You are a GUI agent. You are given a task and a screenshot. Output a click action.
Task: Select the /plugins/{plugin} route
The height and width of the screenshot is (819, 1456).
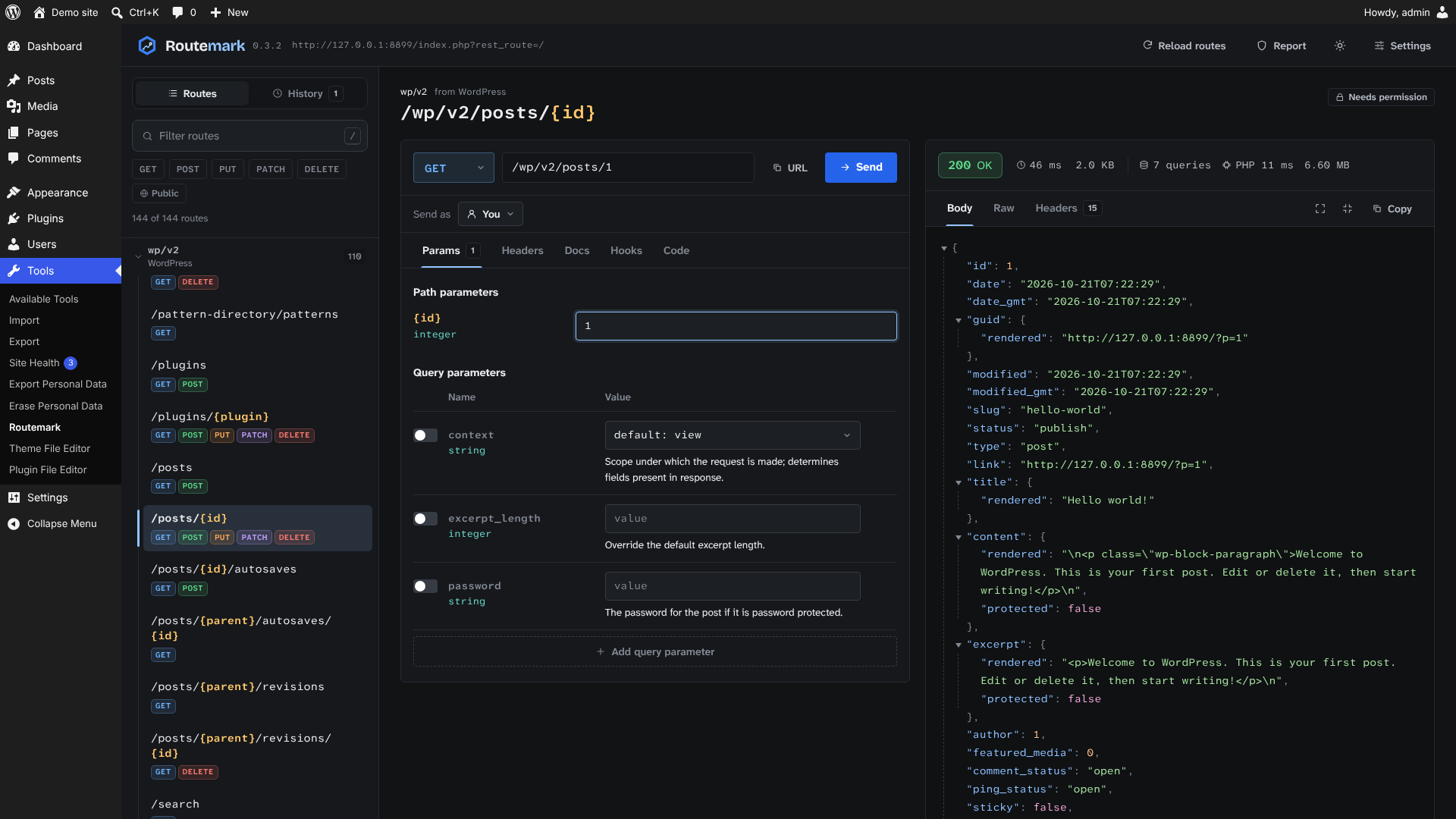(258, 425)
